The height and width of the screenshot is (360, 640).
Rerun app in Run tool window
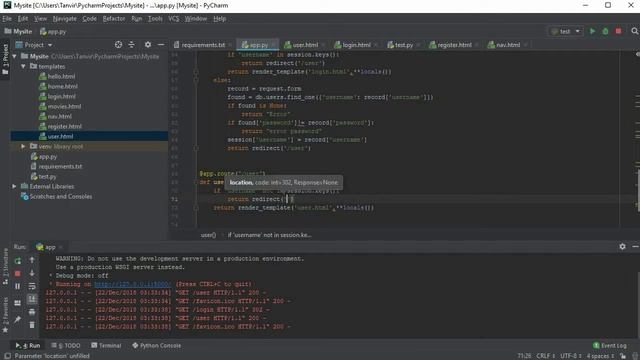18,260
